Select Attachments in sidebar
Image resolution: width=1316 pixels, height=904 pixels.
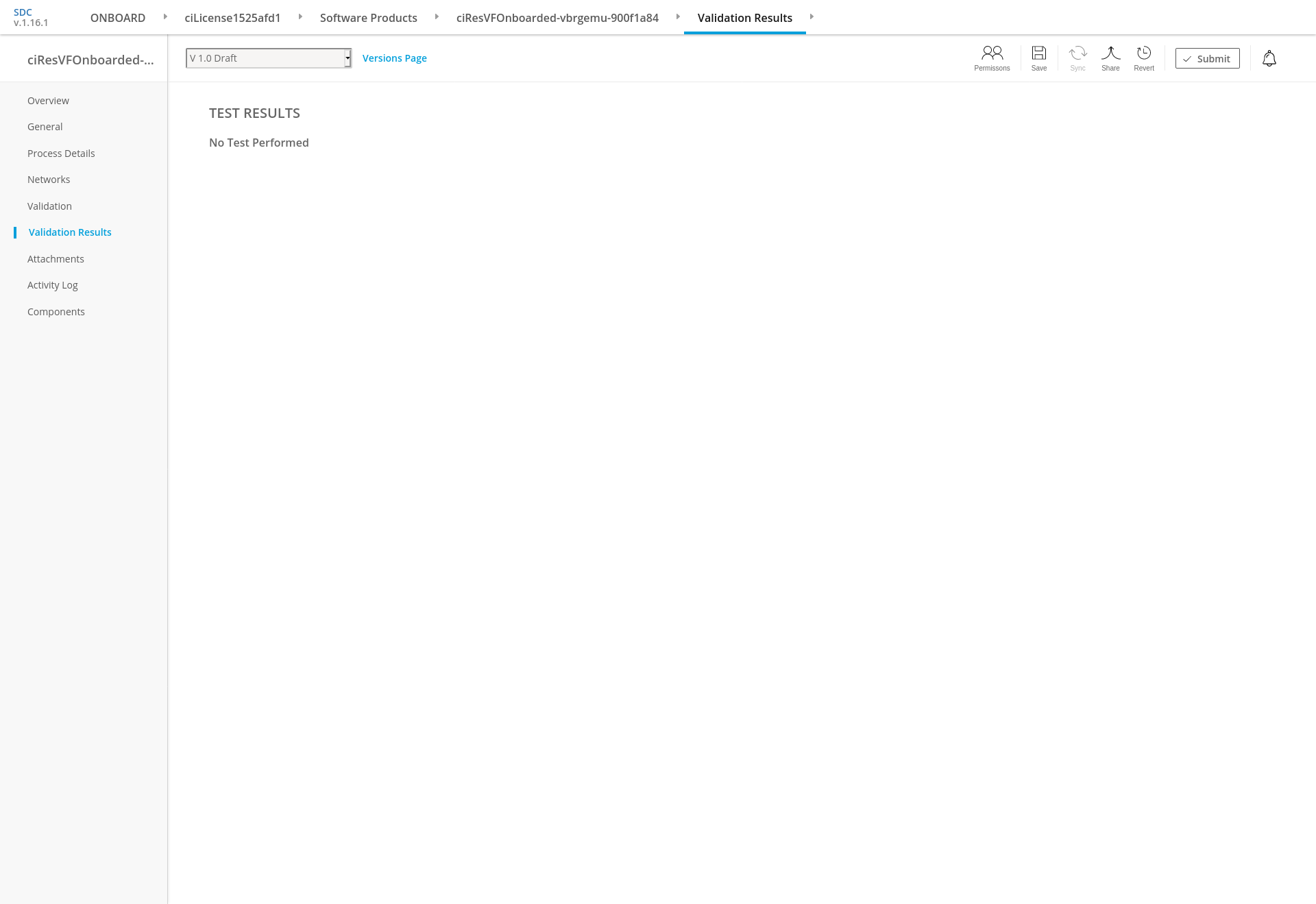56,259
